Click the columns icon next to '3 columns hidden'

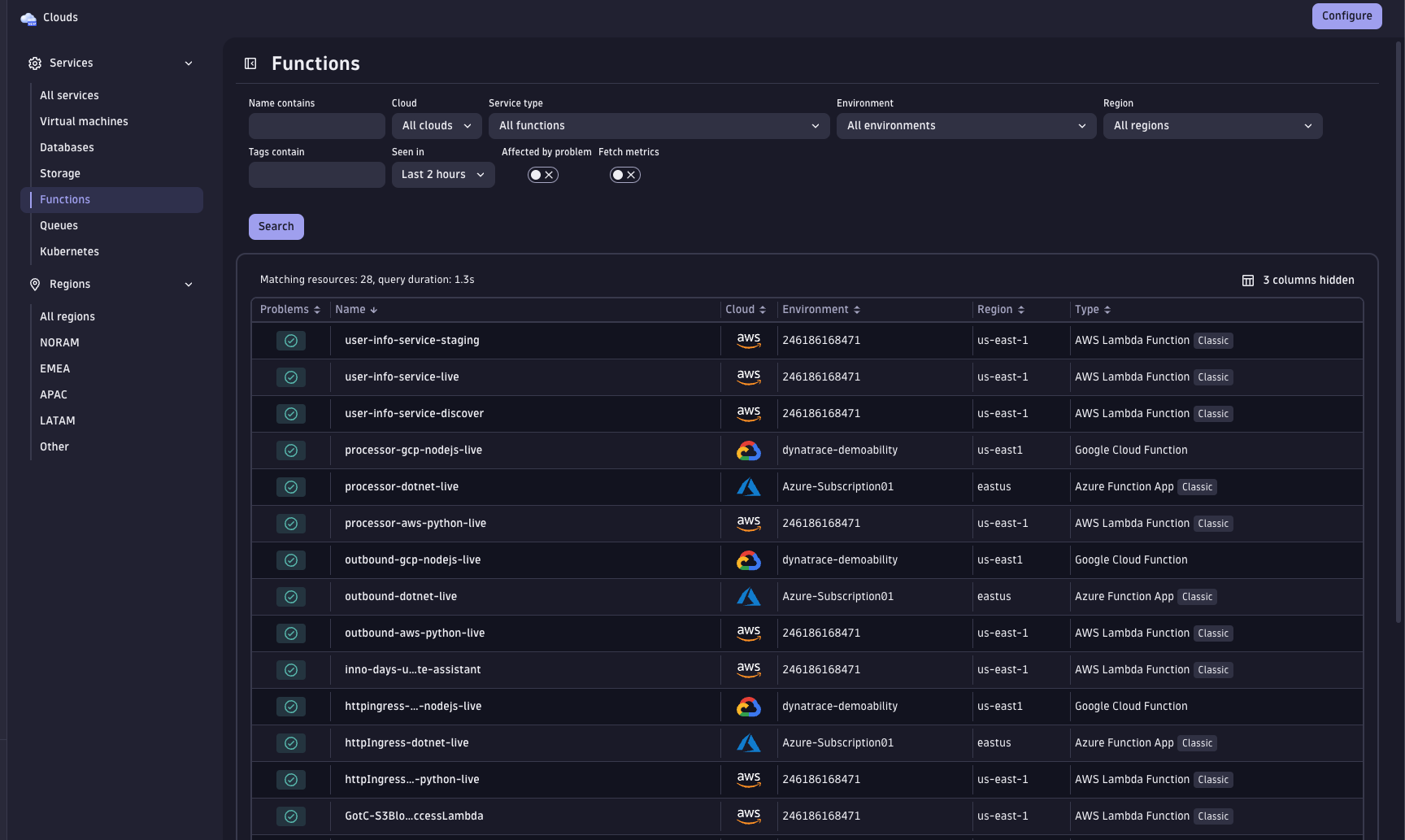pos(1248,280)
